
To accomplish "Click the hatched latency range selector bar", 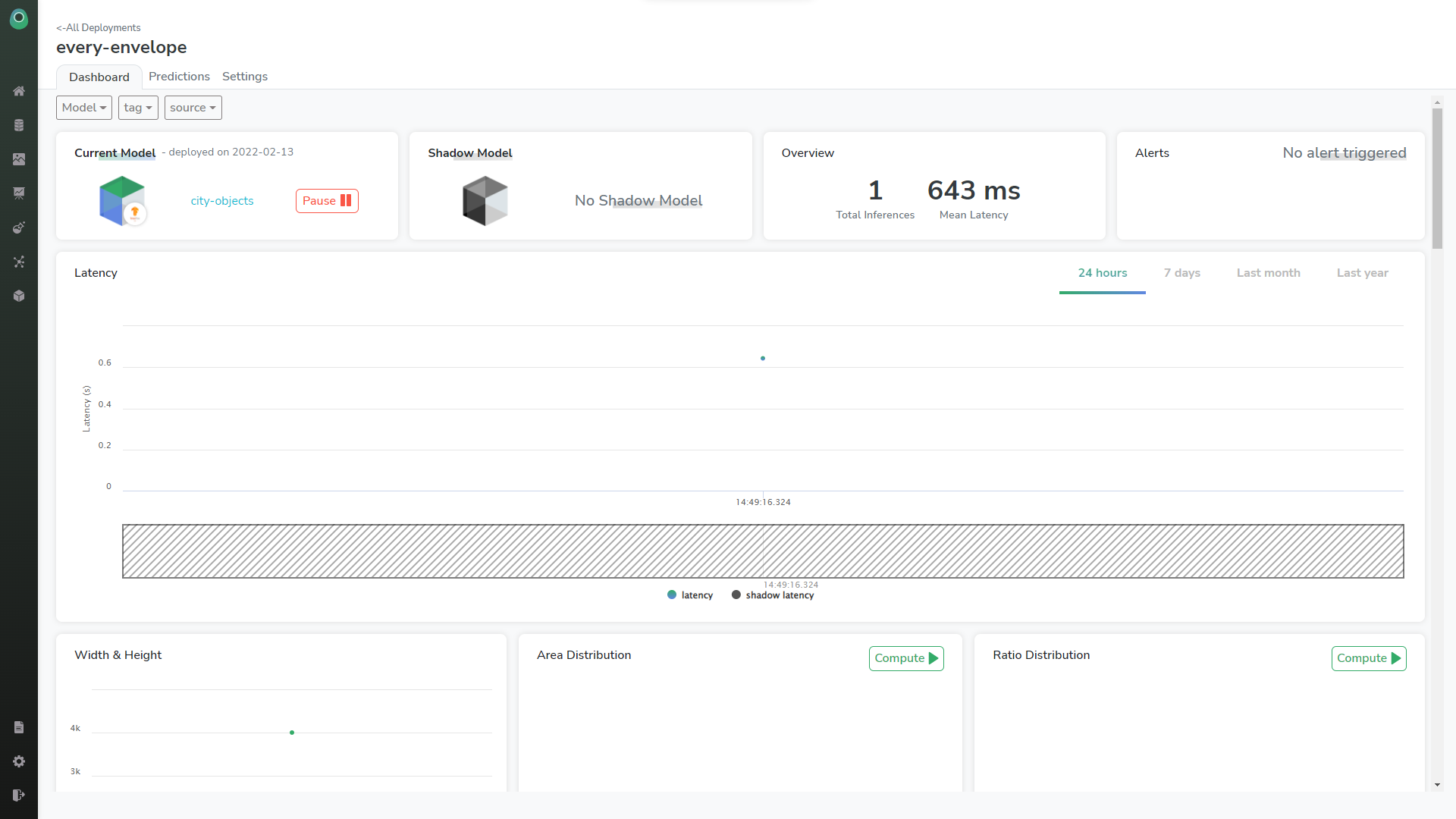I will 762,551.
